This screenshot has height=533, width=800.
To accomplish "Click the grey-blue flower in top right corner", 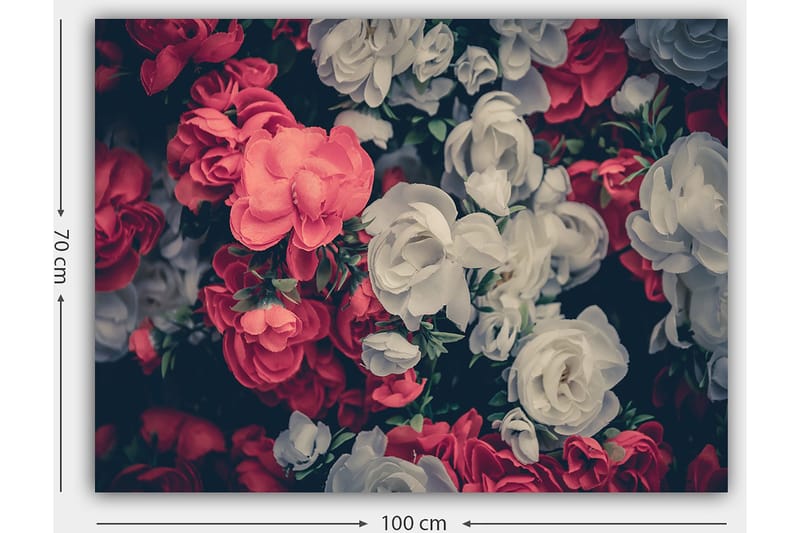I will (x=680, y=50).
